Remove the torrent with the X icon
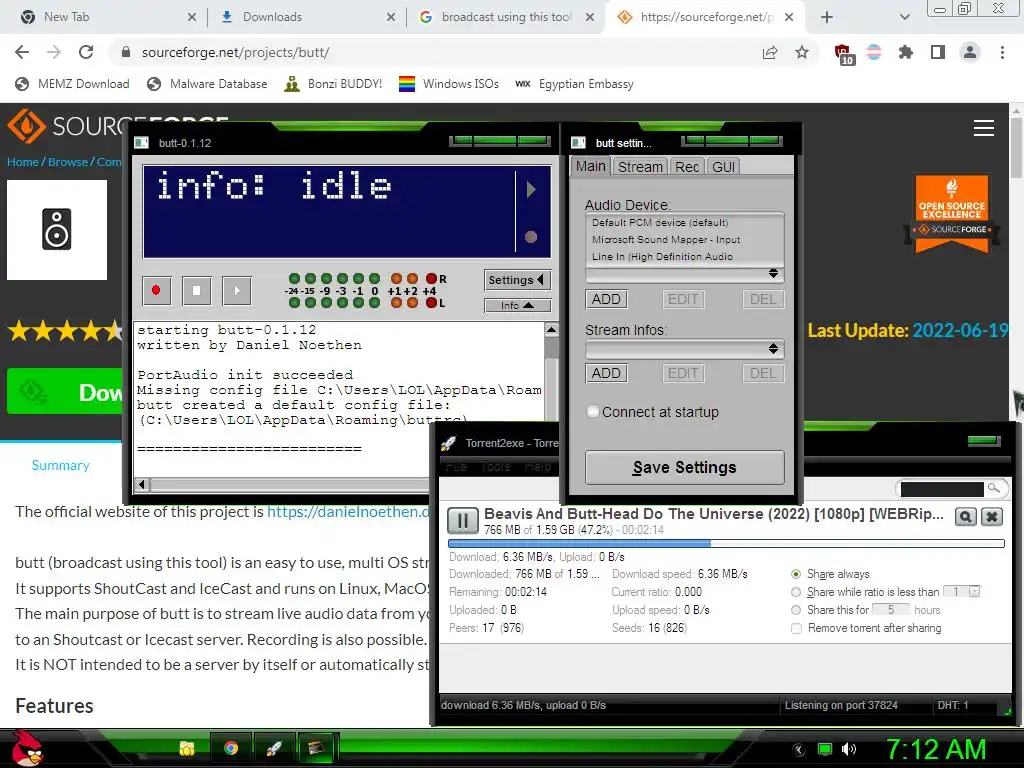1024x768 pixels. click(992, 517)
